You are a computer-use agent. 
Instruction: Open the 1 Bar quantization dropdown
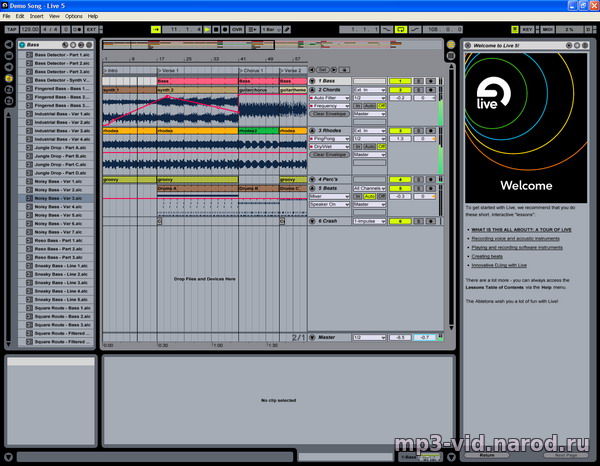(x=271, y=29)
